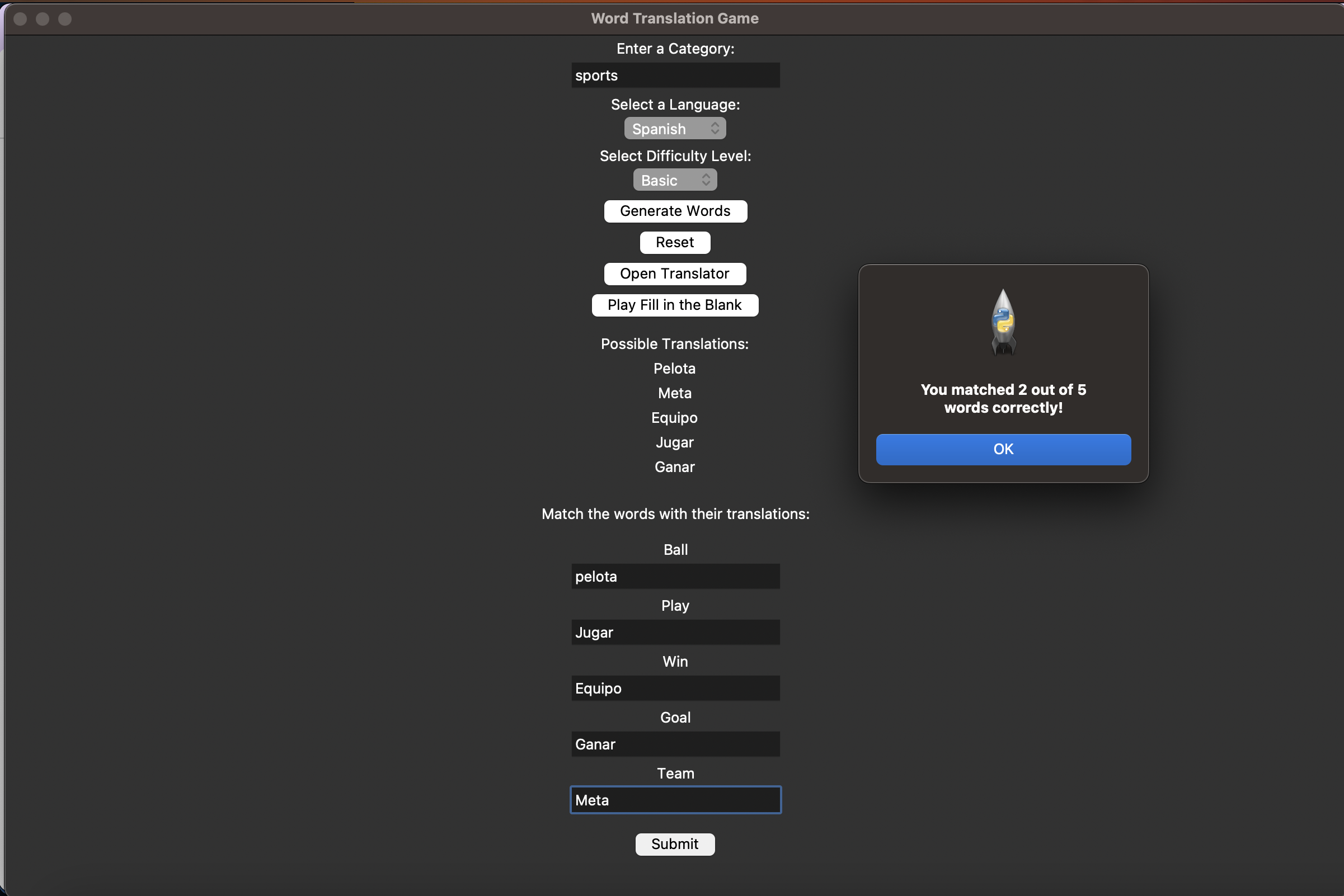The width and height of the screenshot is (1344, 896).
Task: Click the Python rocket icon in the dialog
Action: tap(1003, 323)
